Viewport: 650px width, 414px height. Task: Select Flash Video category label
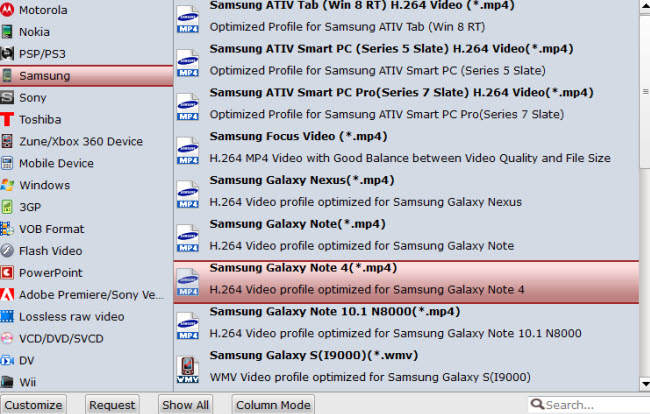[x=51, y=251]
